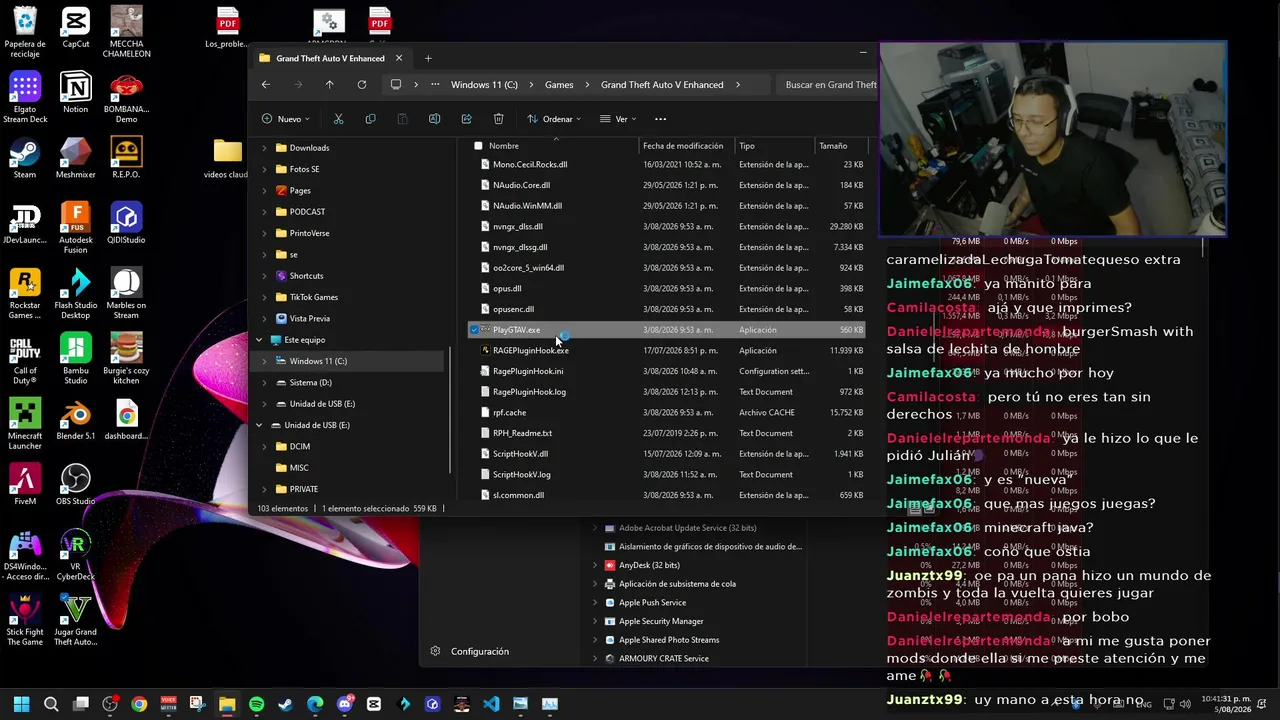
Task: Uncheck the PlayGTAV.exe selection checkbox
Action: click(x=474, y=330)
